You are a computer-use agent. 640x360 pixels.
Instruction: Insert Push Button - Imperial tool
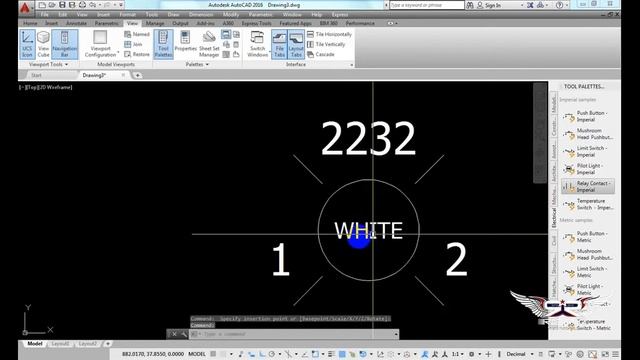588,116
